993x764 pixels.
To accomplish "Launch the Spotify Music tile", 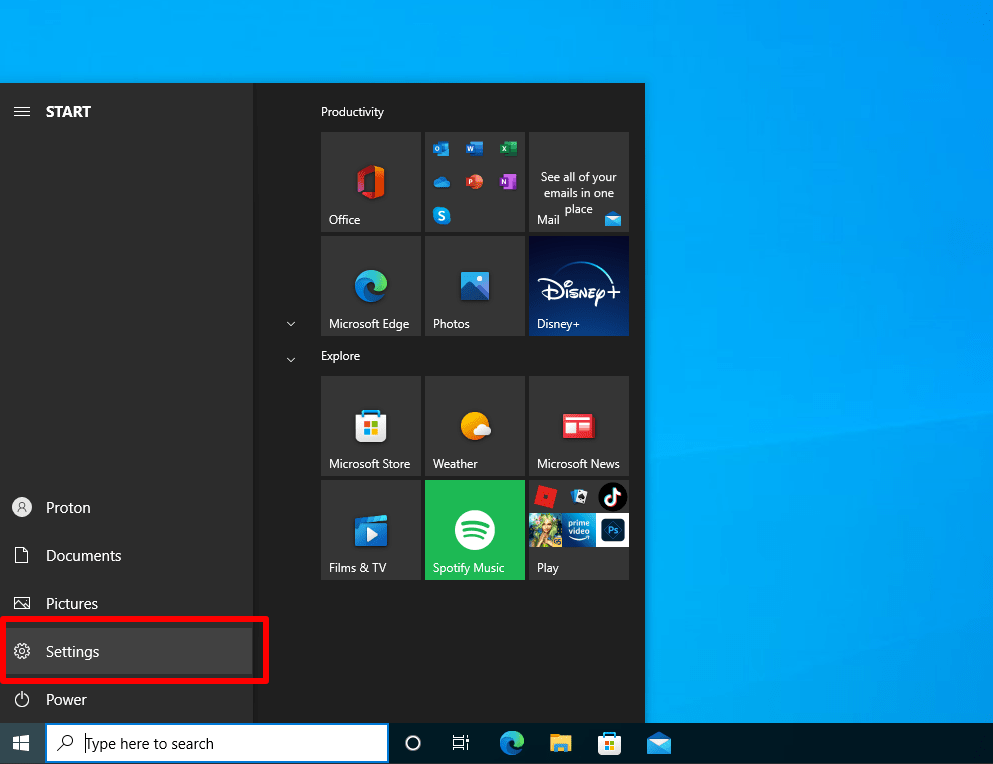I will click(474, 530).
